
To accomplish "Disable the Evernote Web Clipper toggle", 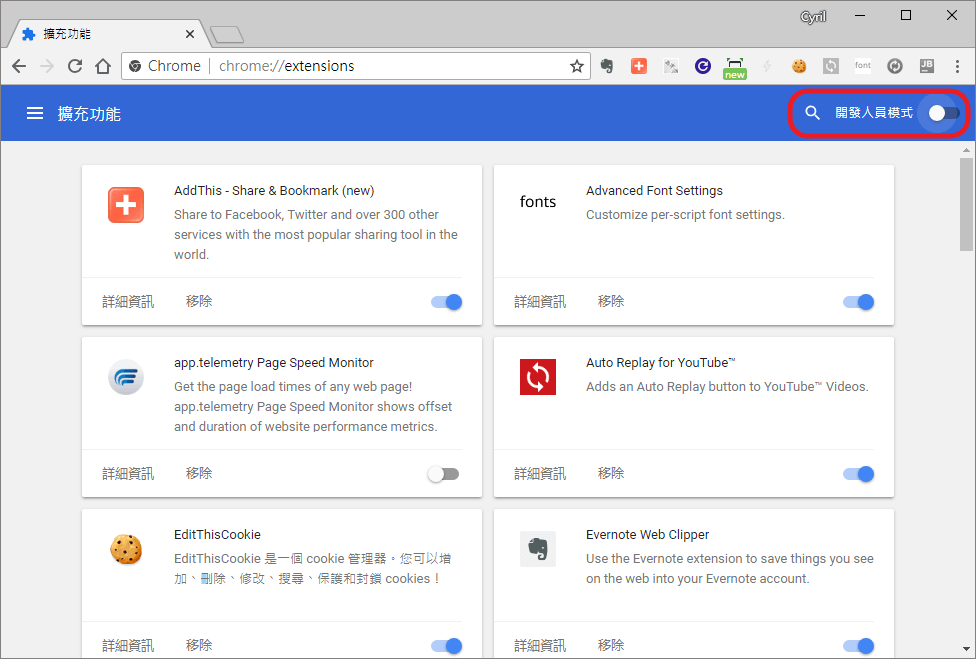I will coord(858,646).
